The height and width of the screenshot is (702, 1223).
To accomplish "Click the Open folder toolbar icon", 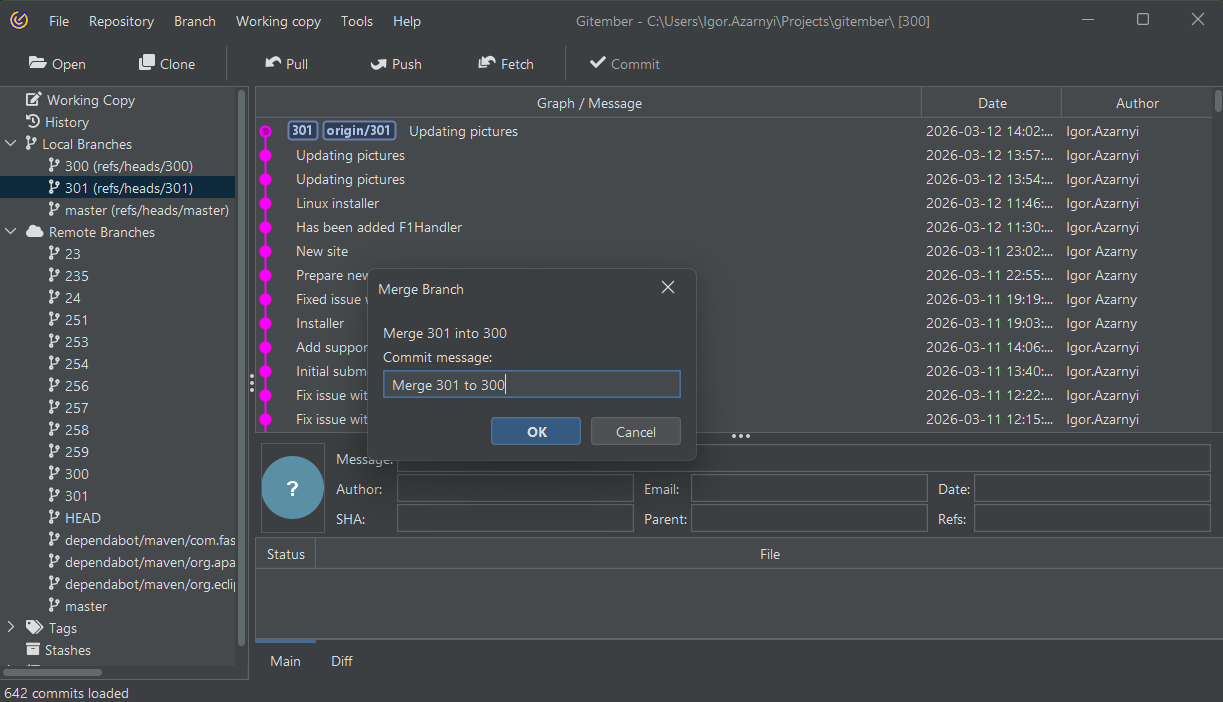I will coord(38,63).
